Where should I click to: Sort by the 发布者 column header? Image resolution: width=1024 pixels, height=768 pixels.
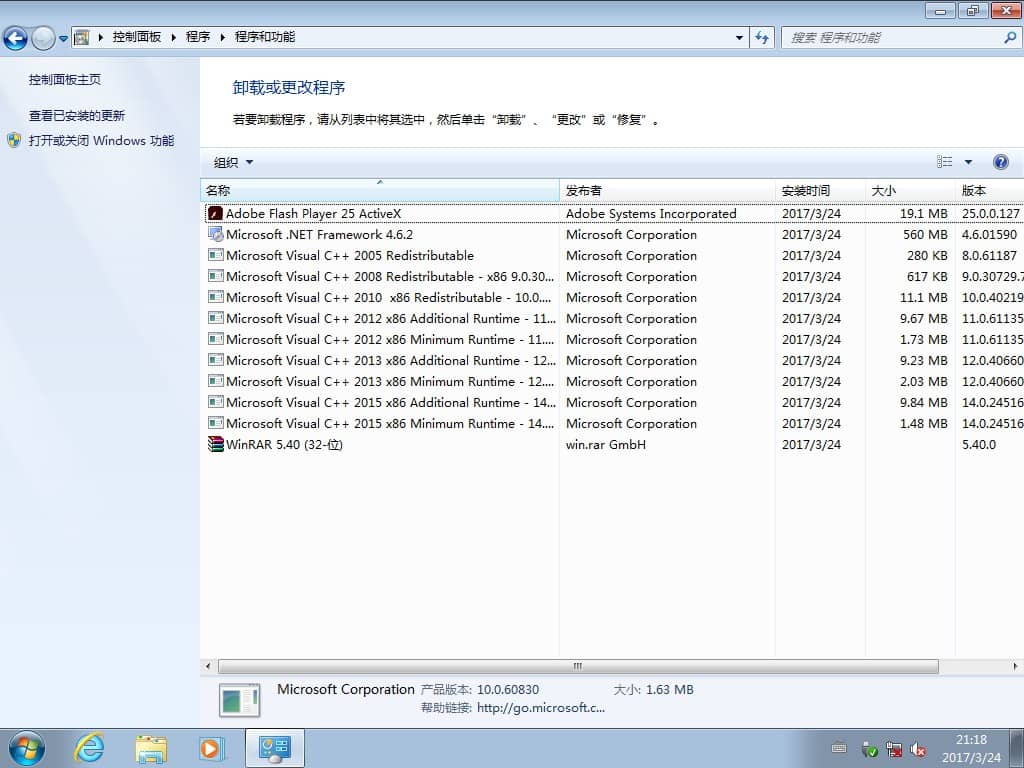(x=667, y=190)
